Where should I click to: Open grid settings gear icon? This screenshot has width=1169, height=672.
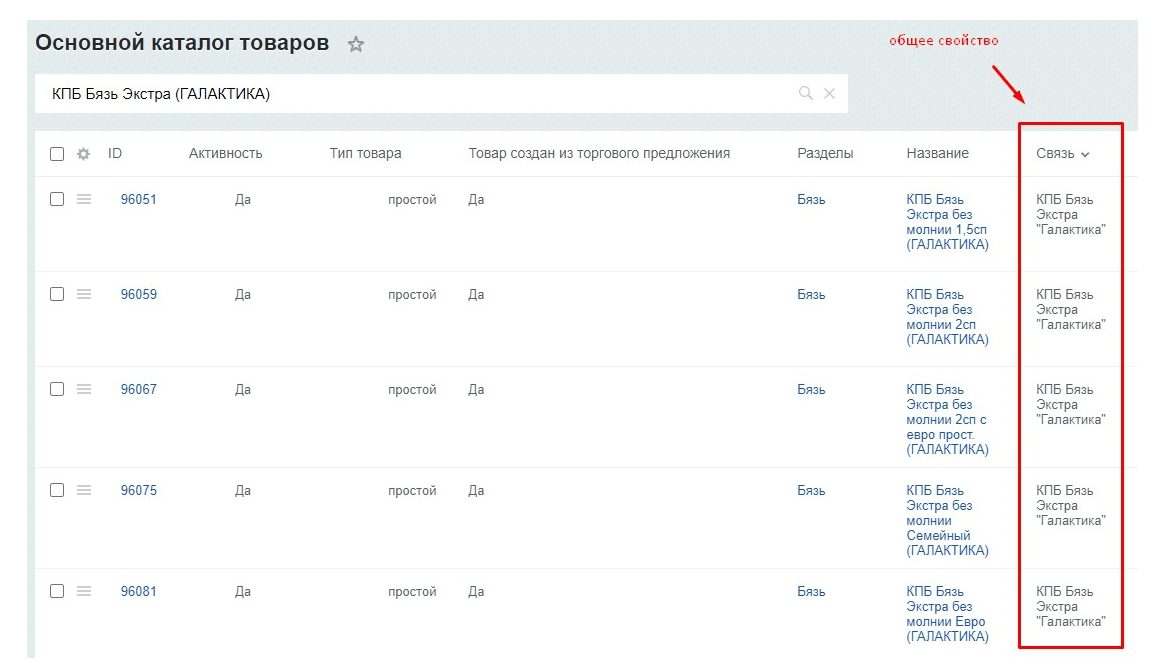(84, 154)
